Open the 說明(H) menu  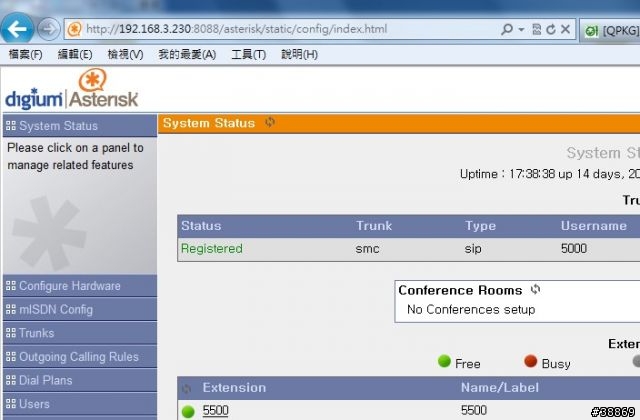click(299, 54)
